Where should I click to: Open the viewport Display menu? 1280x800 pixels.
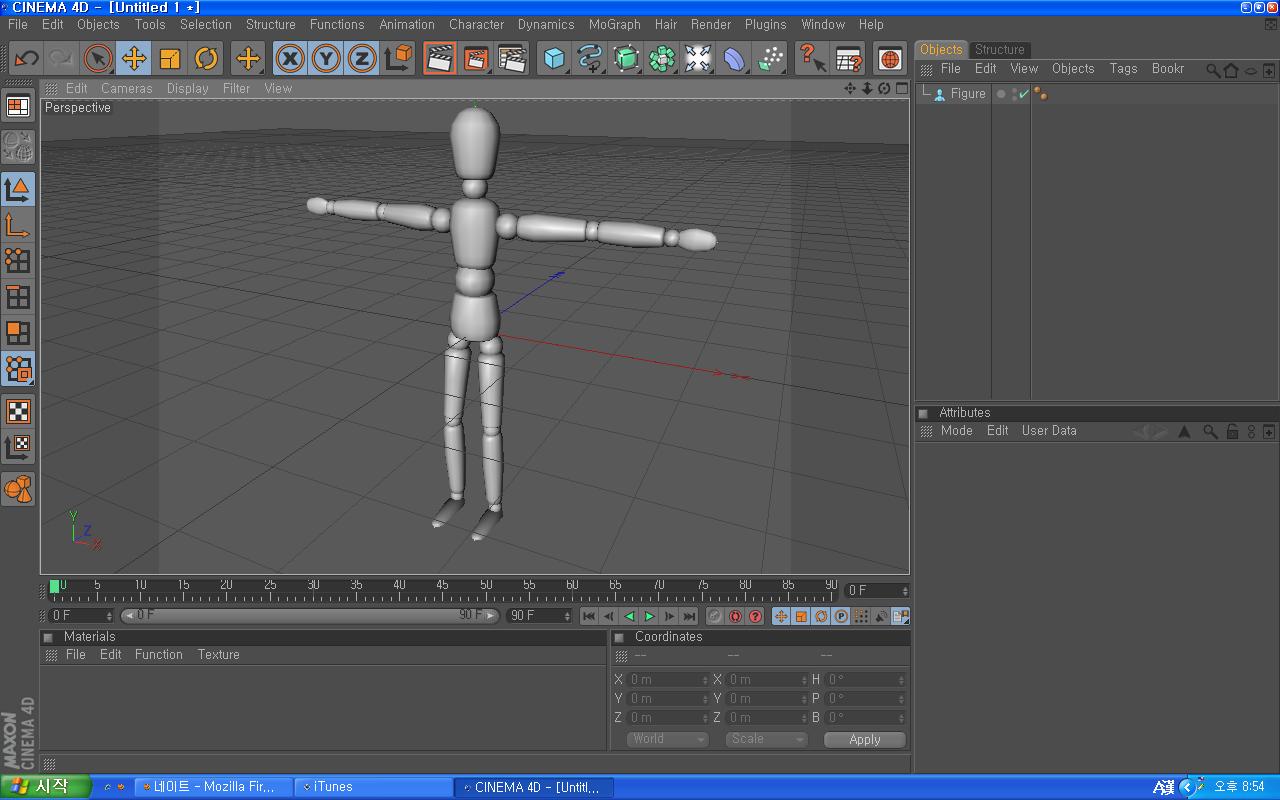pyautogui.click(x=187, y=88)
